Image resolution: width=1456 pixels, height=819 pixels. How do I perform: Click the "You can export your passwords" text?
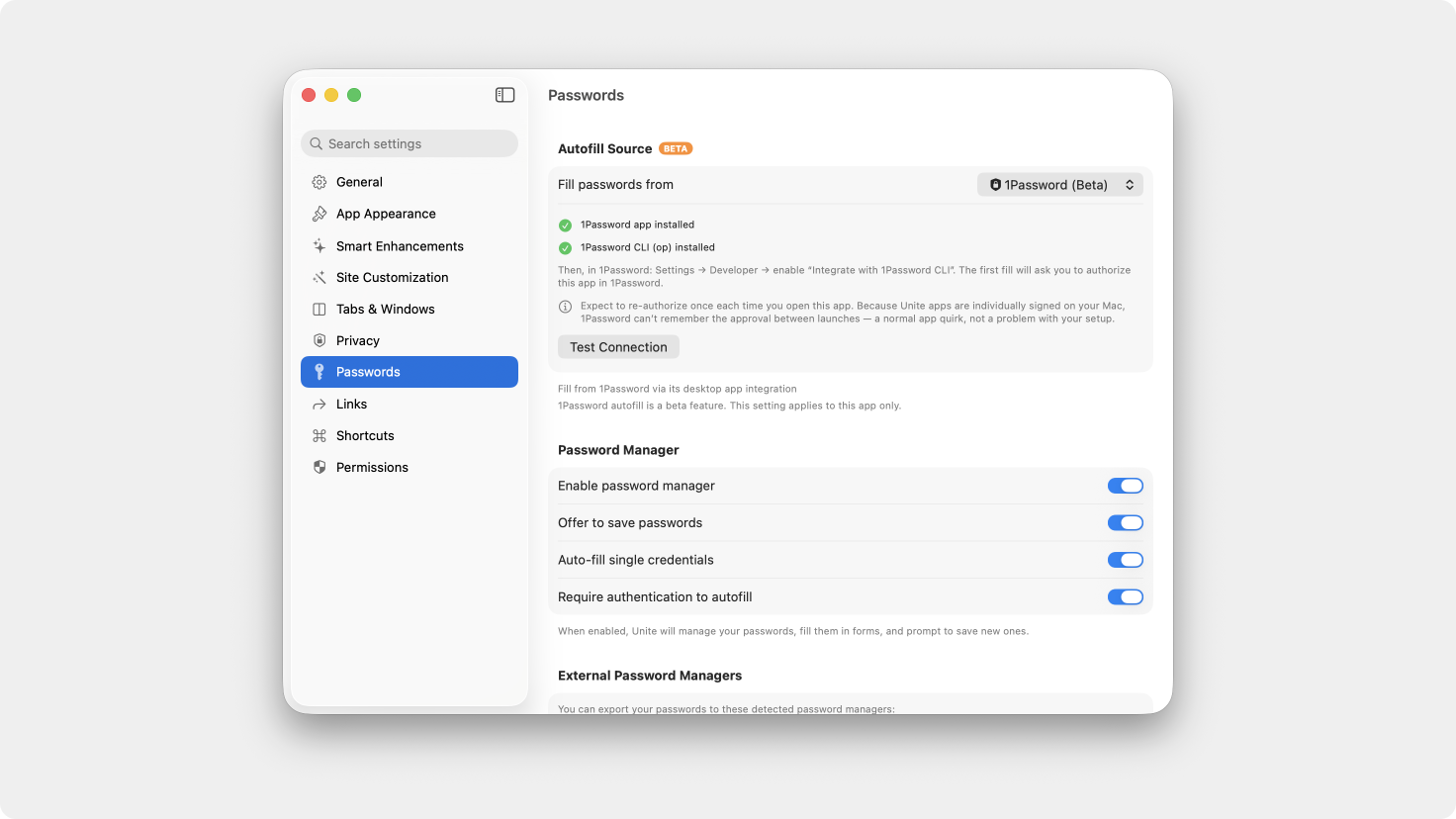(x=726, y=708)
